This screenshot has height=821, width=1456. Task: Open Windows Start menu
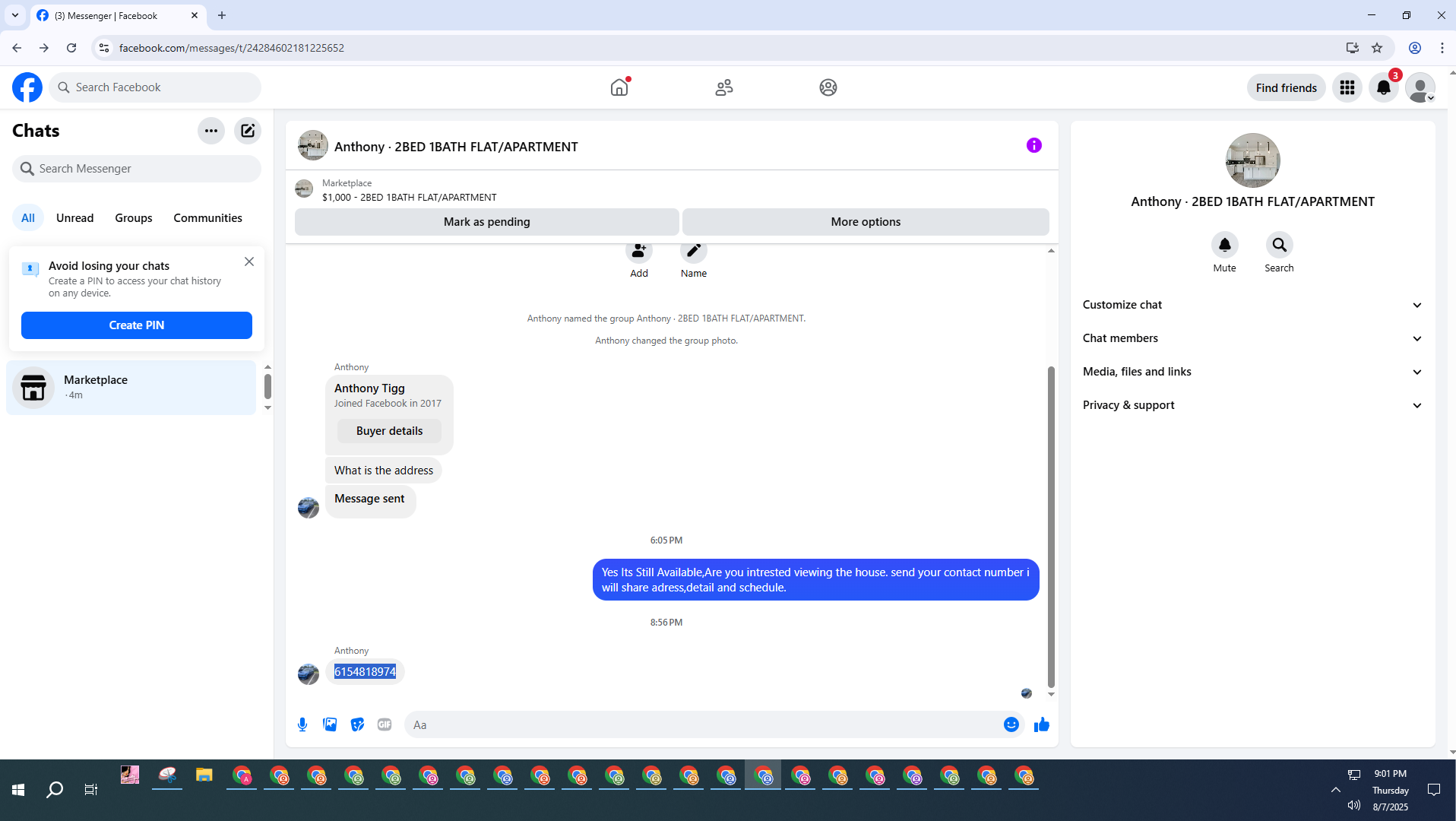[18, 790]
